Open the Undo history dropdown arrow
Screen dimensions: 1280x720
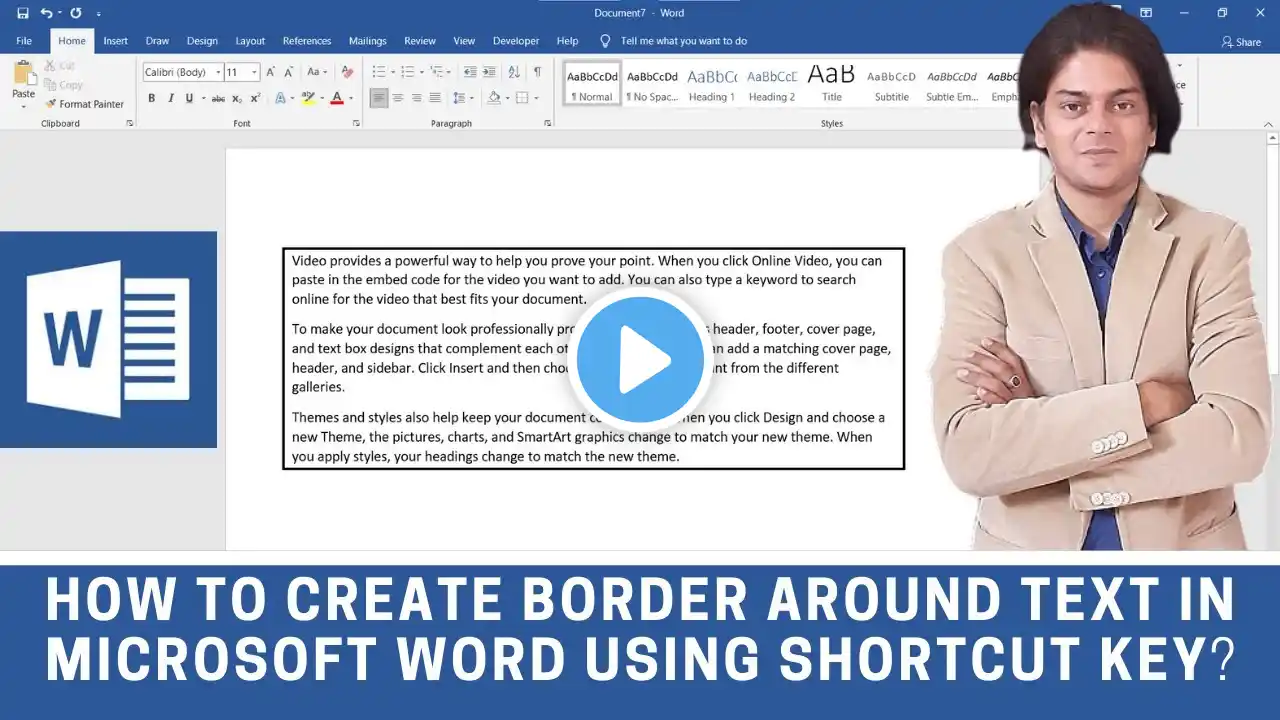60,13
